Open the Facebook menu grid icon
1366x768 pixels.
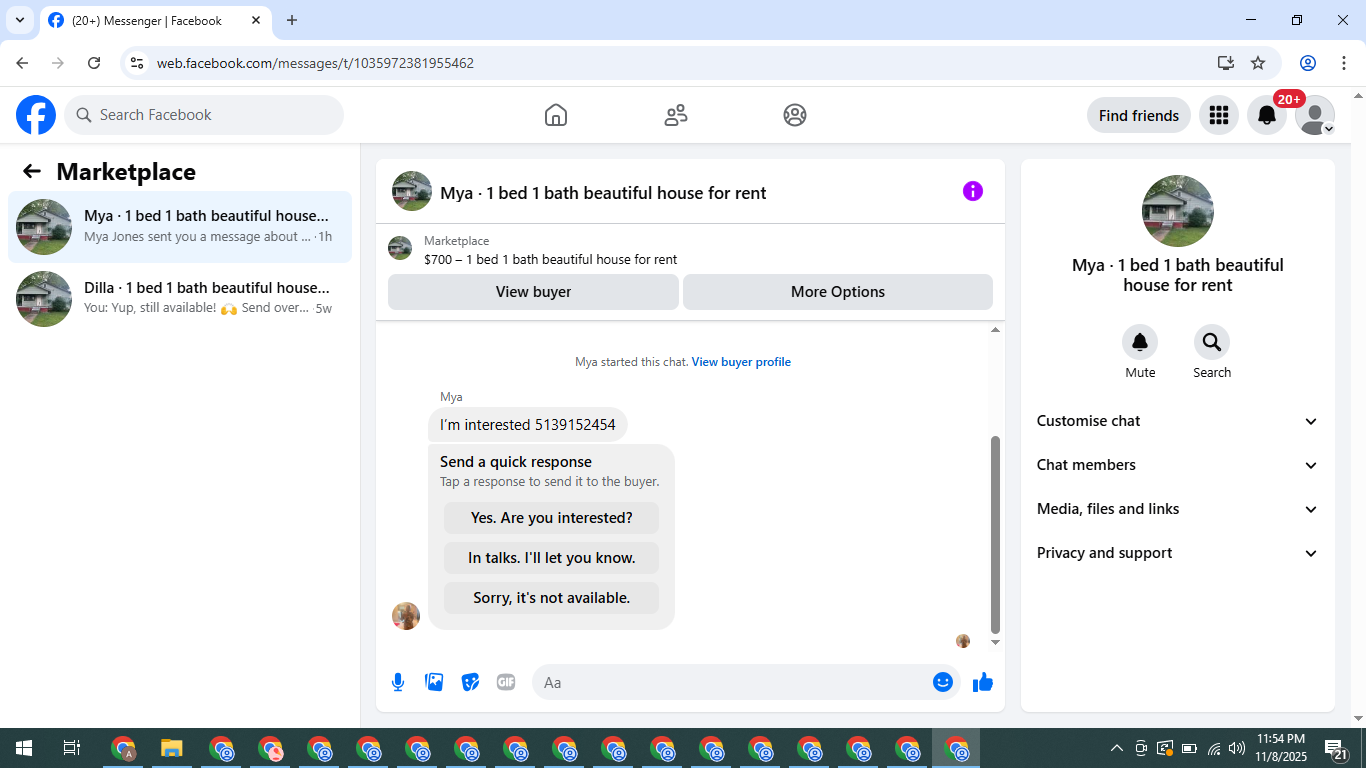1219,115
